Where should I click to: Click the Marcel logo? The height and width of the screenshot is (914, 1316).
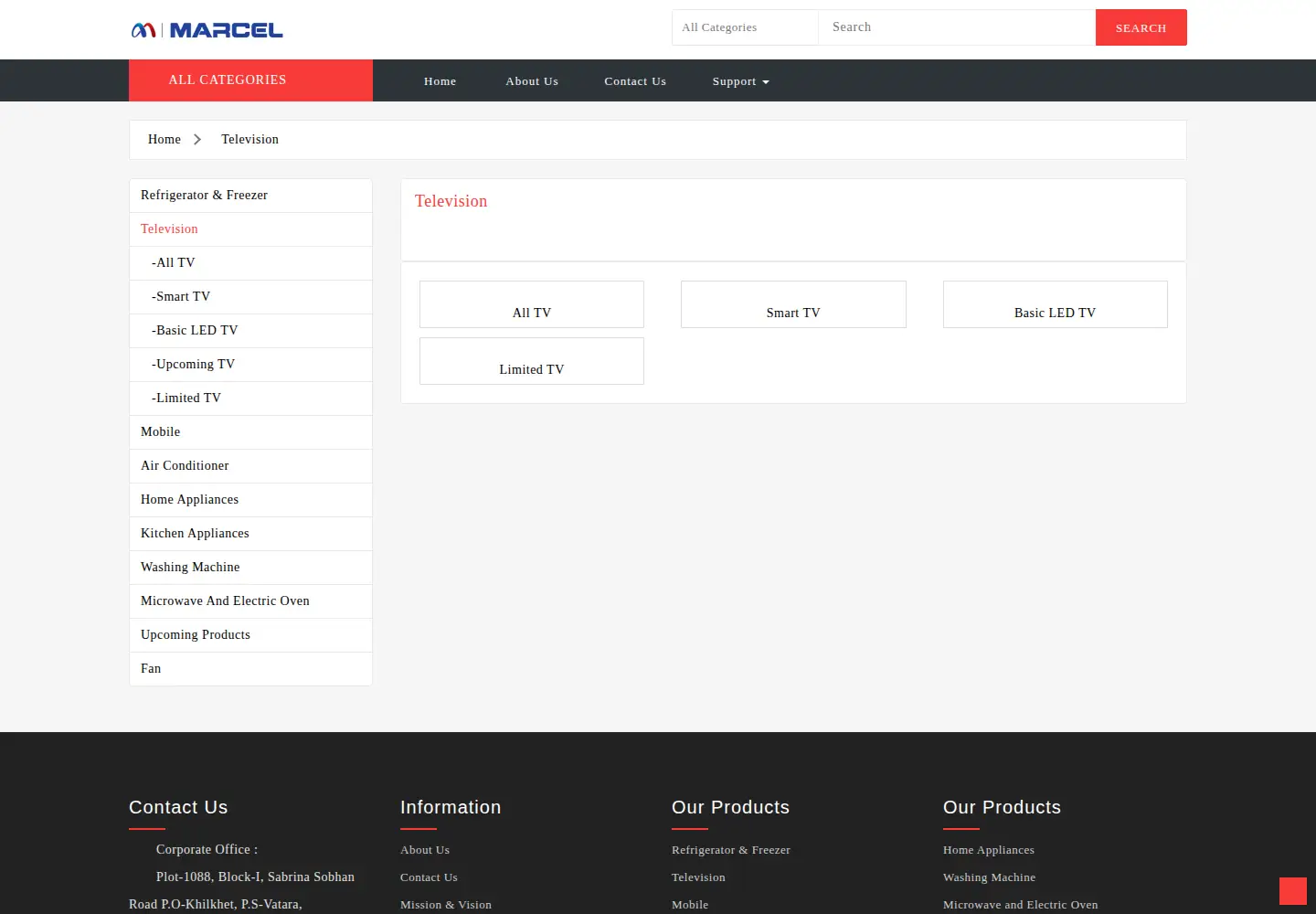pos(207,30)
